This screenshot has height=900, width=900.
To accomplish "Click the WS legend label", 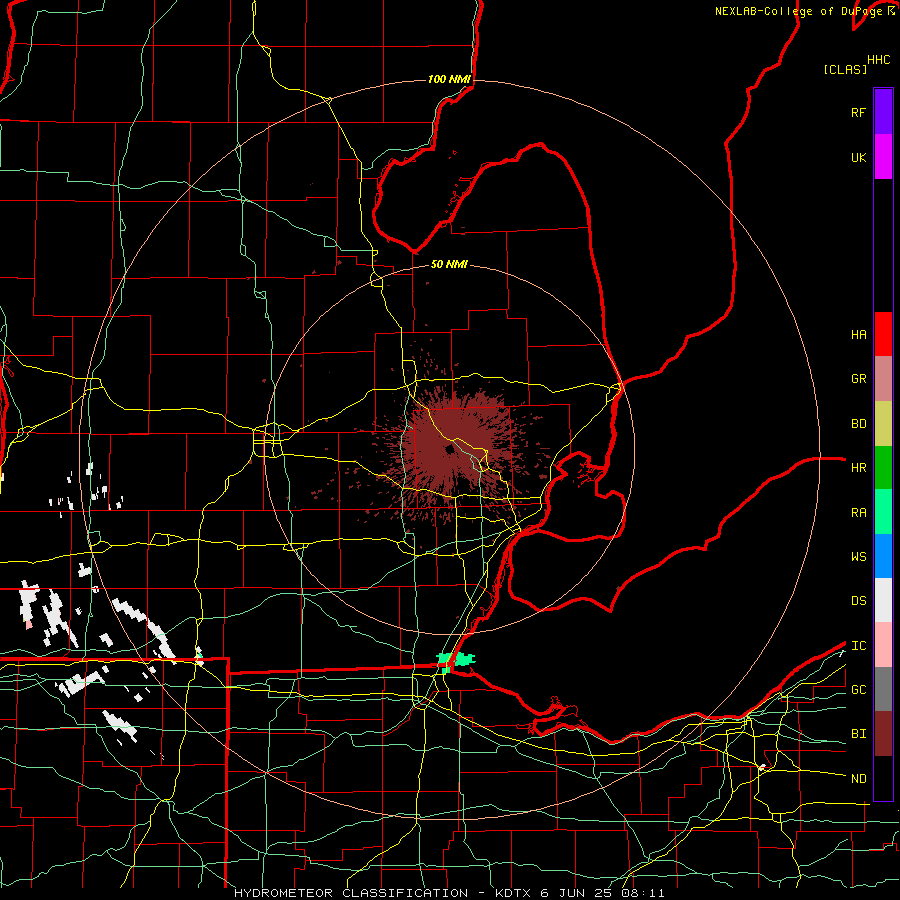I will point(859,556).
